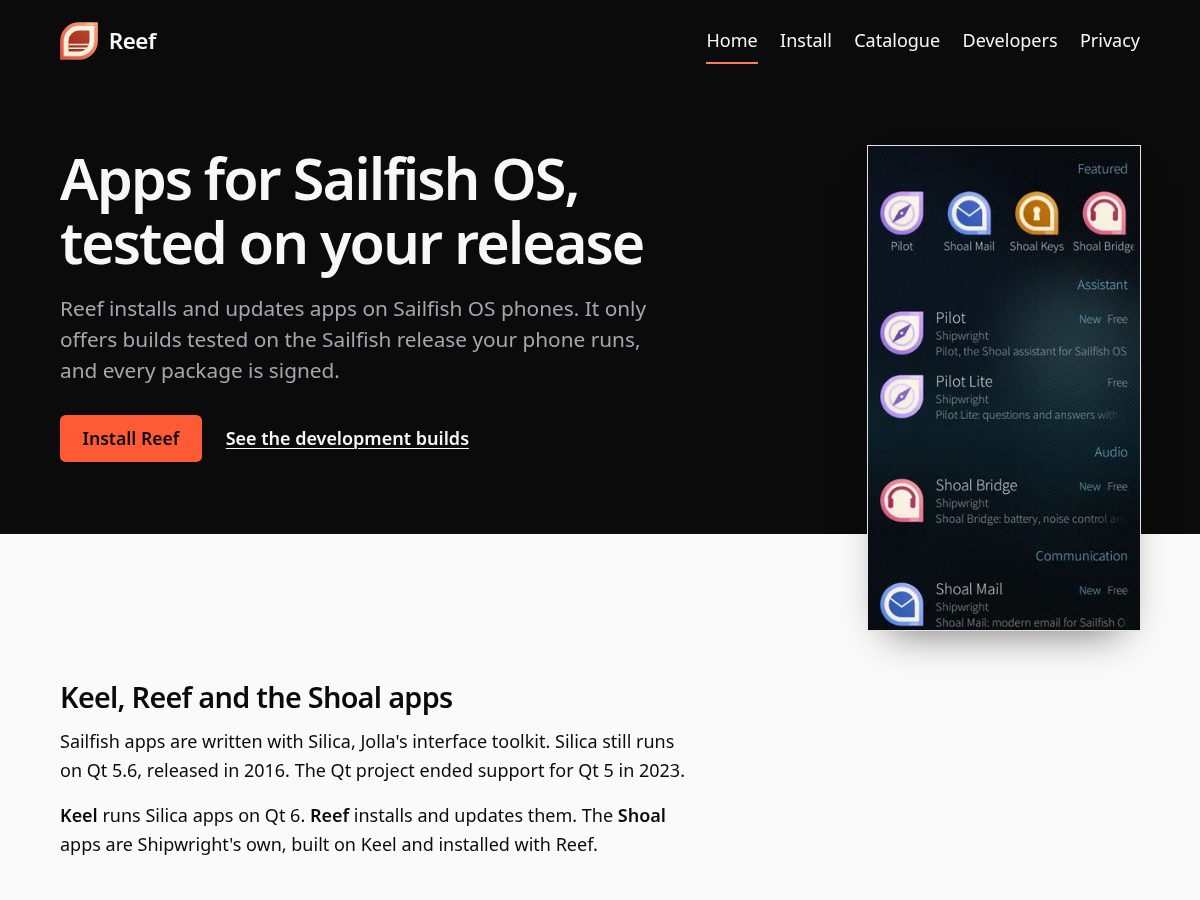Click the bold Keel word in paragraph
This screenshot has width=1200, height=900.
79,815
